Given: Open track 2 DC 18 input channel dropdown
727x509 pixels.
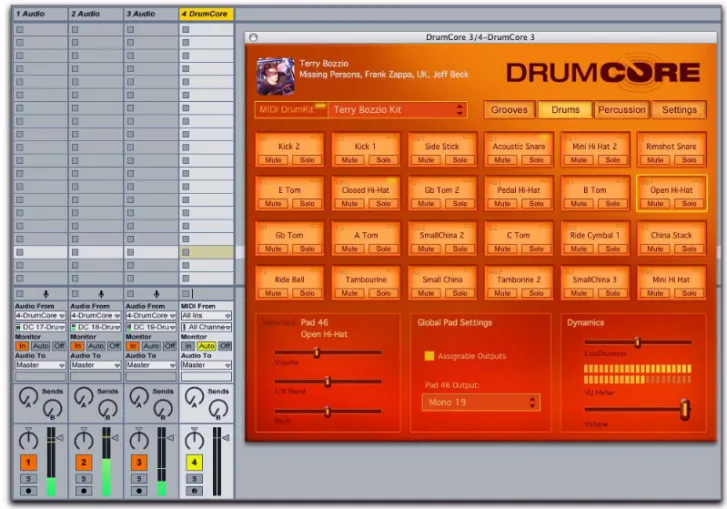Looking at the screenshot, I should coord(96,327).
